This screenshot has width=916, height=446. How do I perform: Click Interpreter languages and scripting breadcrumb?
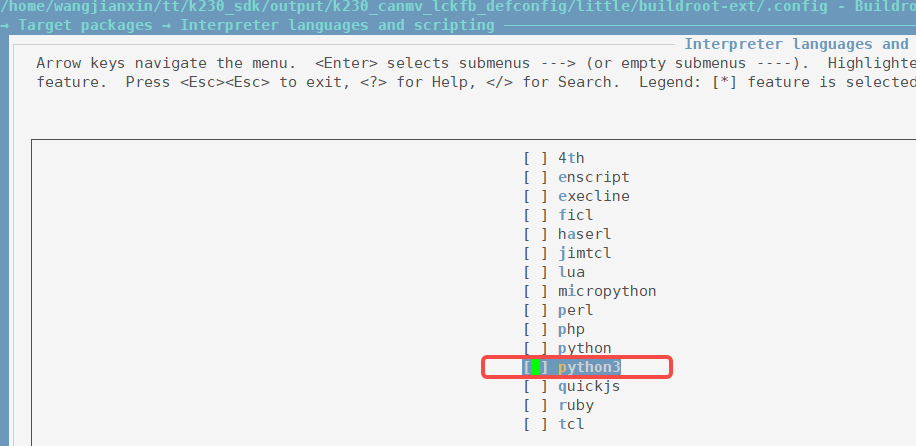[337, 25]
